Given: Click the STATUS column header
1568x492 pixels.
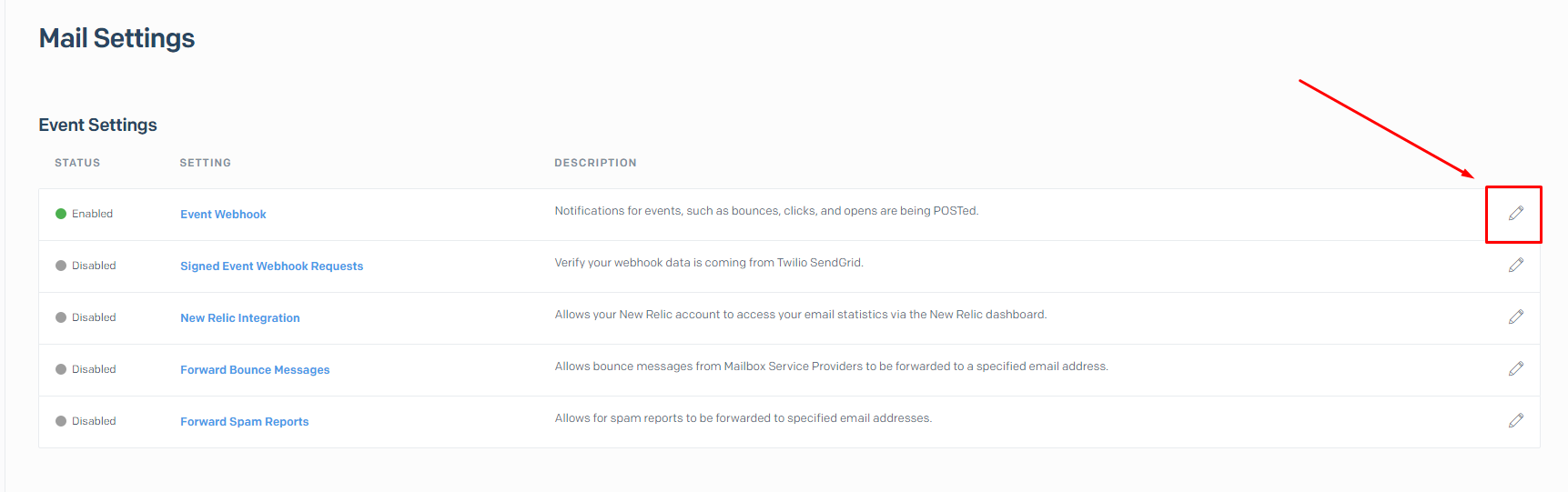Looking at the screenshot, I should pos(77,163).
